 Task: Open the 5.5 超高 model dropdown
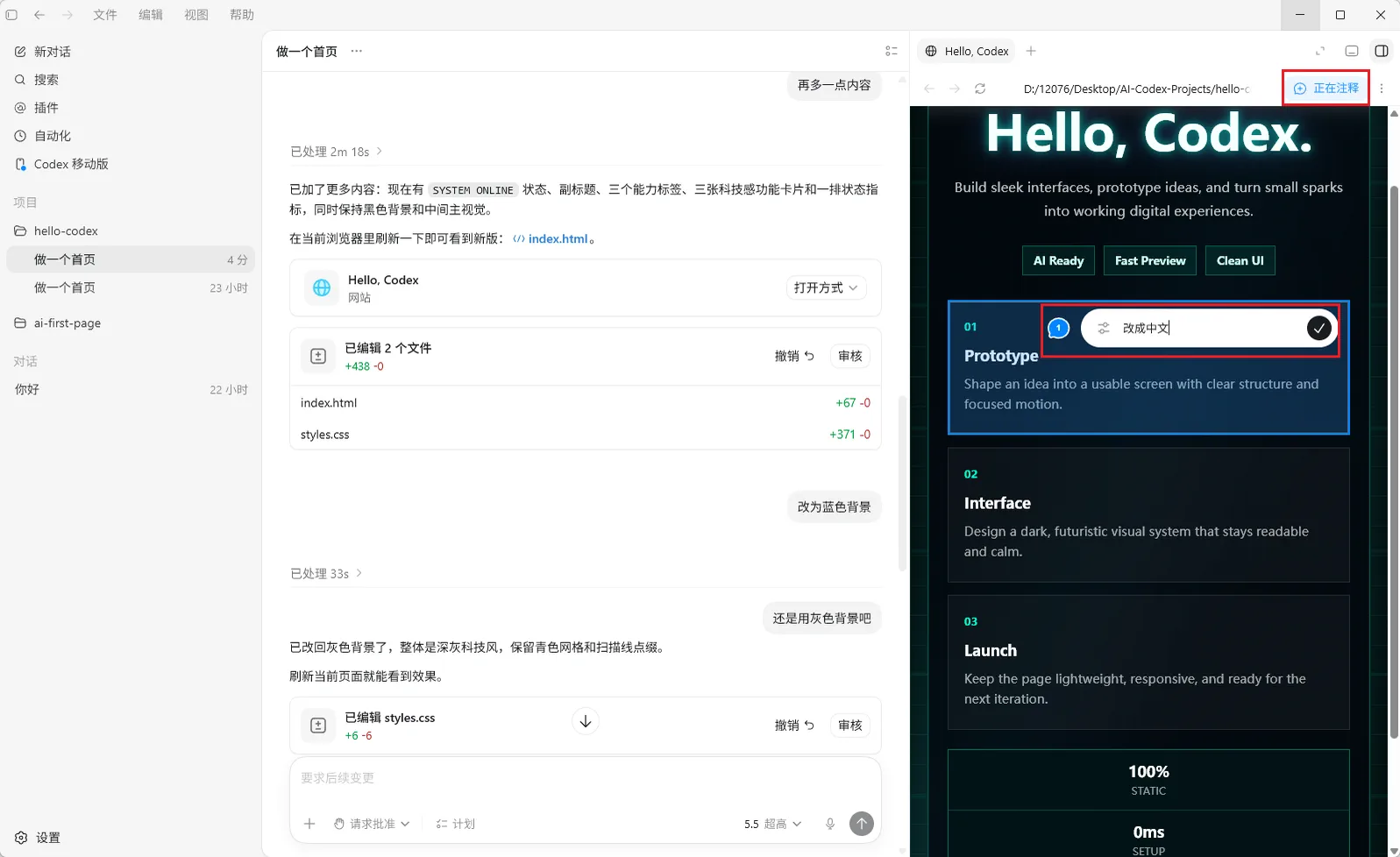tap(772, 824)
